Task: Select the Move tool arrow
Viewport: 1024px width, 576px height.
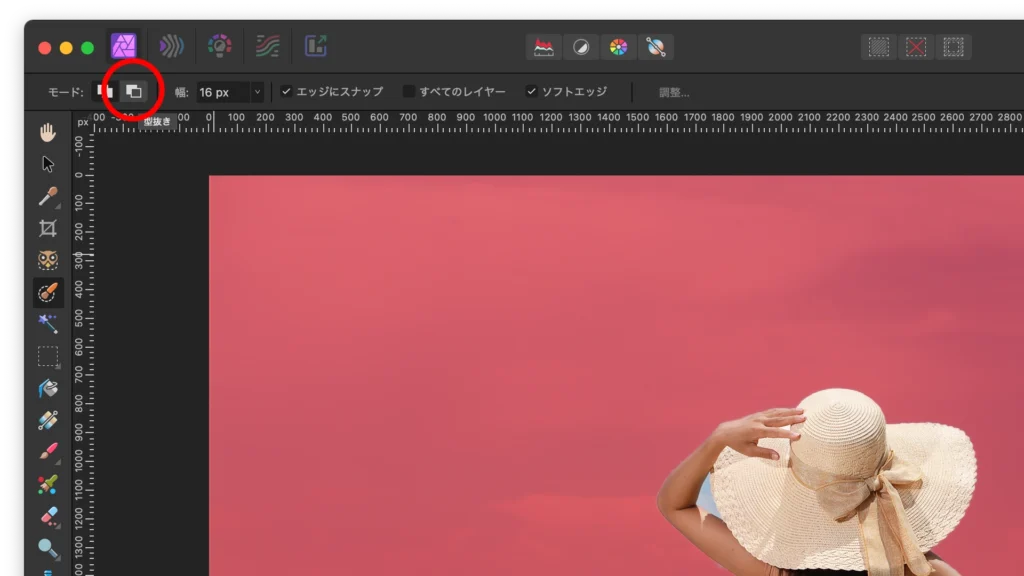Action: point(48,164)
